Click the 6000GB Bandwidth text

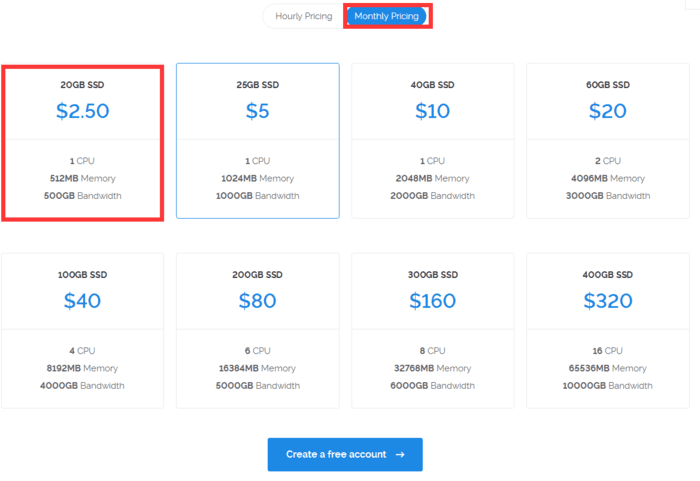433,385
